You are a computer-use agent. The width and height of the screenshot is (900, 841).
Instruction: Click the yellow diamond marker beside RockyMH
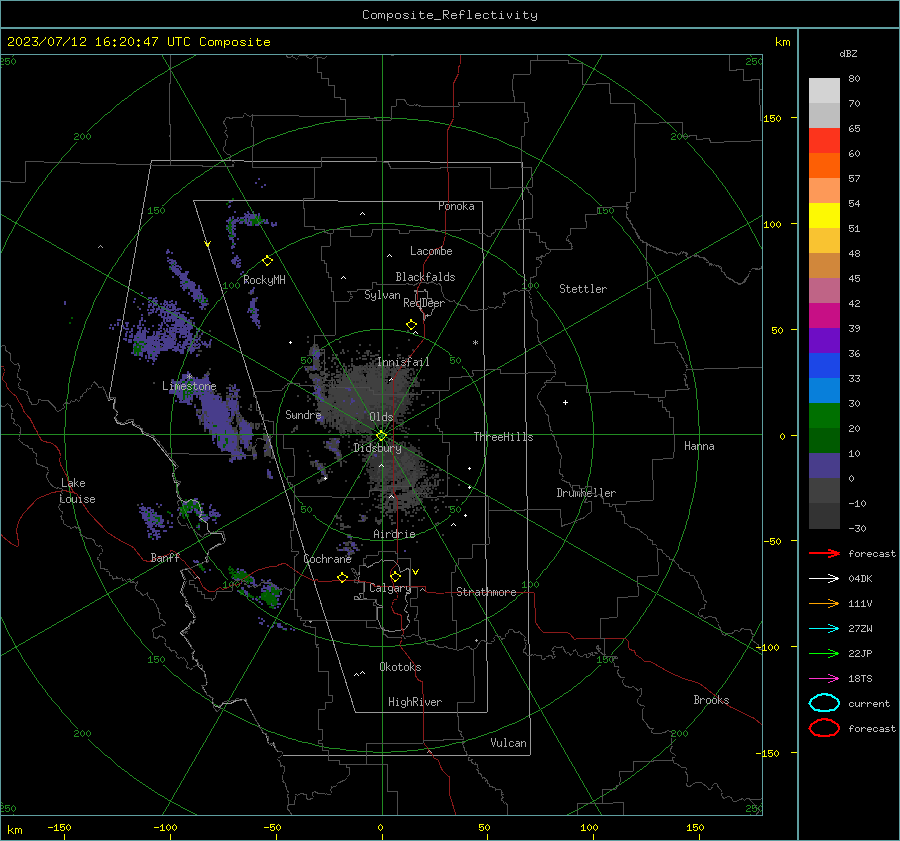(x=267, y=261)
